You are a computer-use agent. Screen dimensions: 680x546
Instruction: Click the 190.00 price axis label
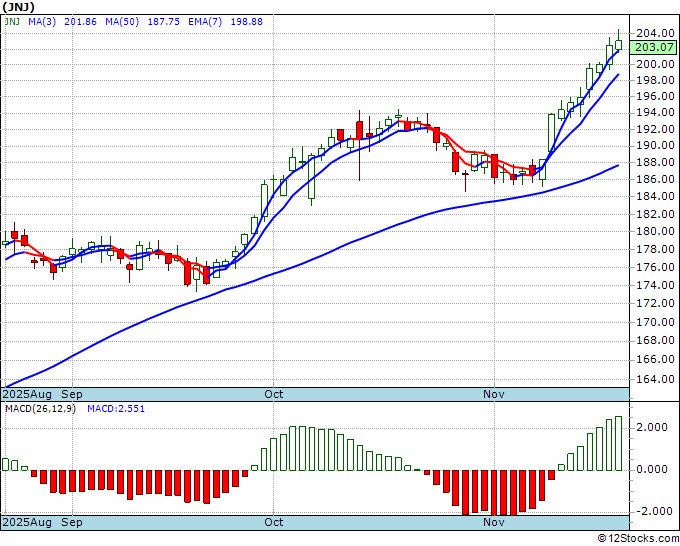(x=655, y=146)
